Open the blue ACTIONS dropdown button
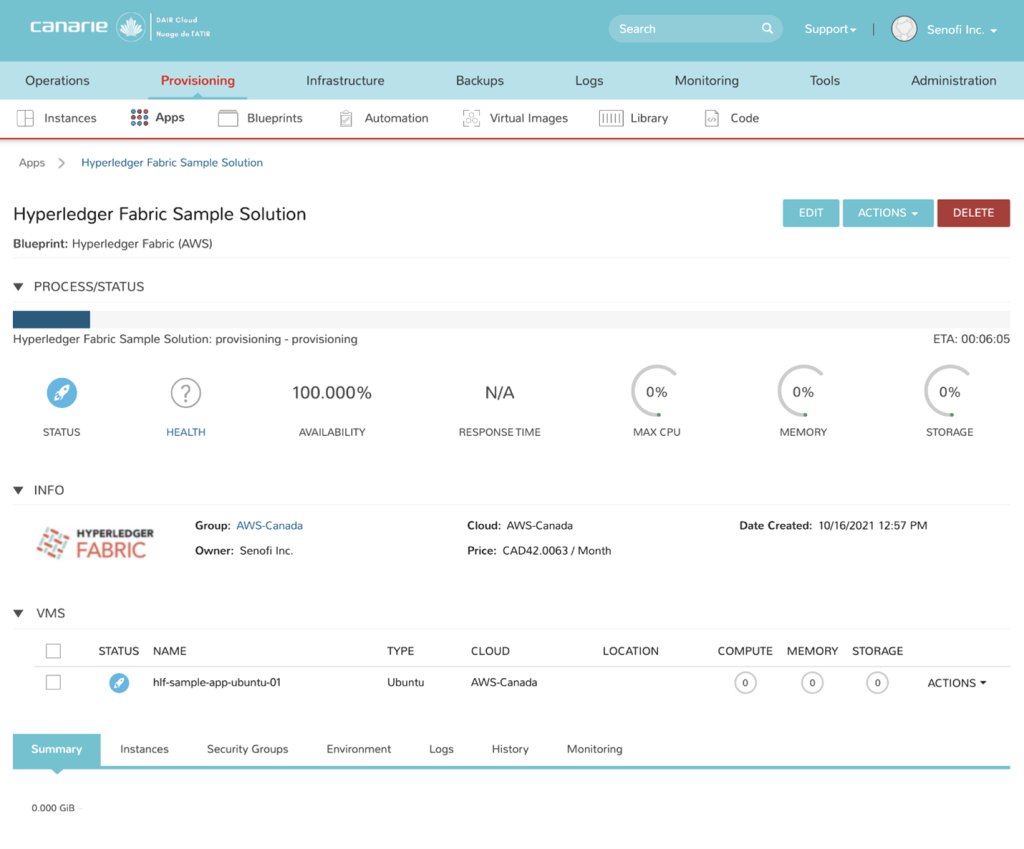This screenshot has width=1024, height=849. [x=888, y=213]
